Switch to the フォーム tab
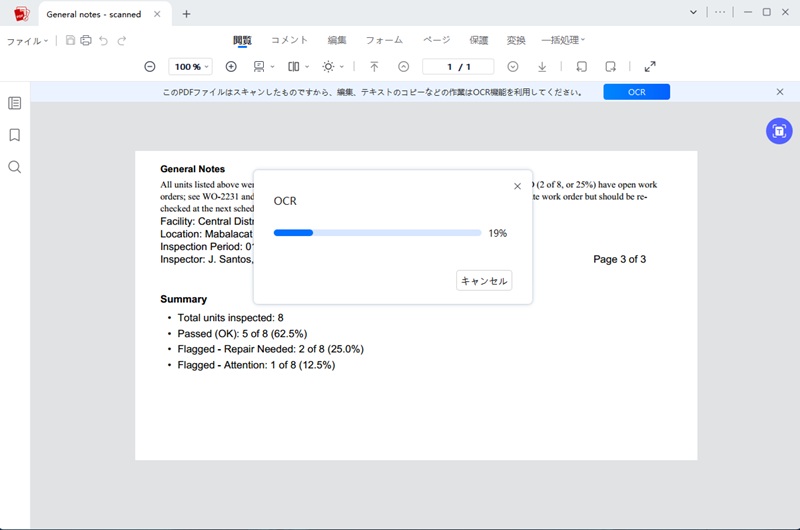Image resolution: width=800 pixels, height=530 pixels. click(x=384, y=40)
